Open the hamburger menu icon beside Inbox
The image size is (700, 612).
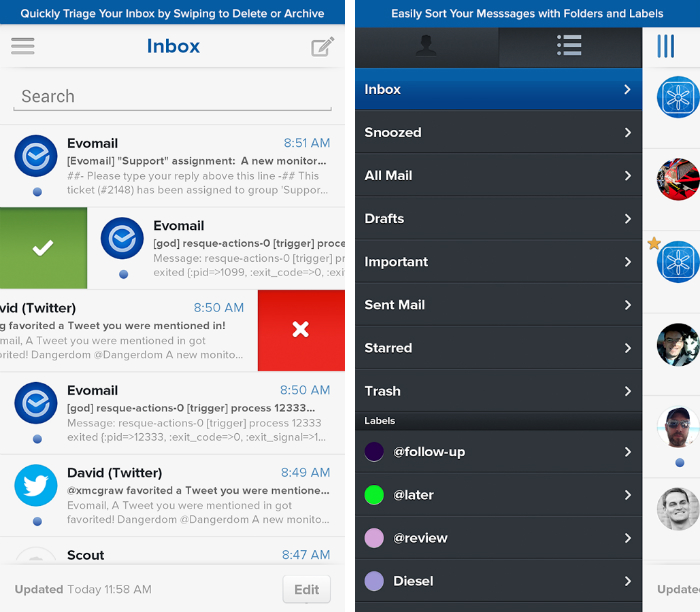pos(23,47)
